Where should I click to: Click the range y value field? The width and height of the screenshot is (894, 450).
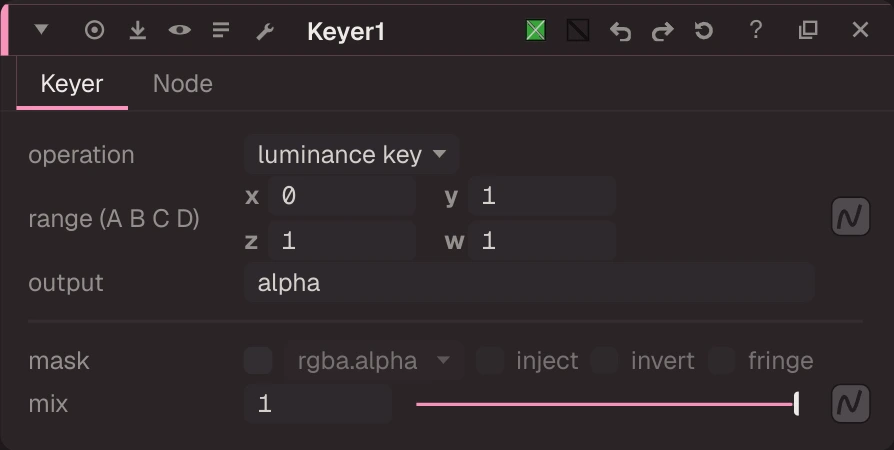click(x=542, y=196)
